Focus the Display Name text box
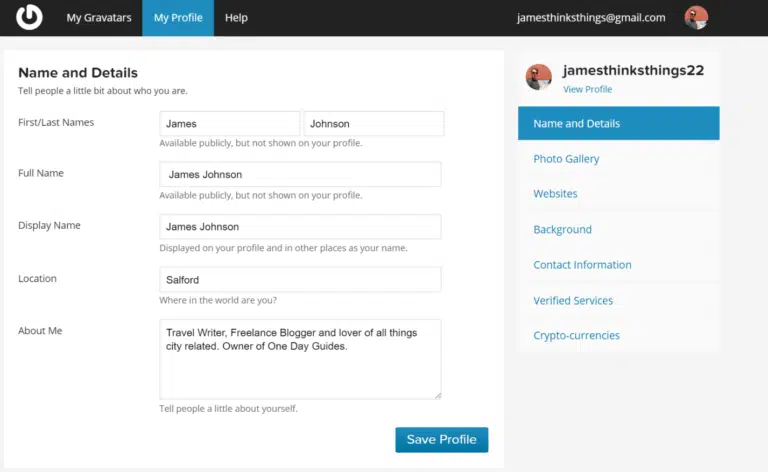This screenshot has width=768, height=472. point(300,227)
